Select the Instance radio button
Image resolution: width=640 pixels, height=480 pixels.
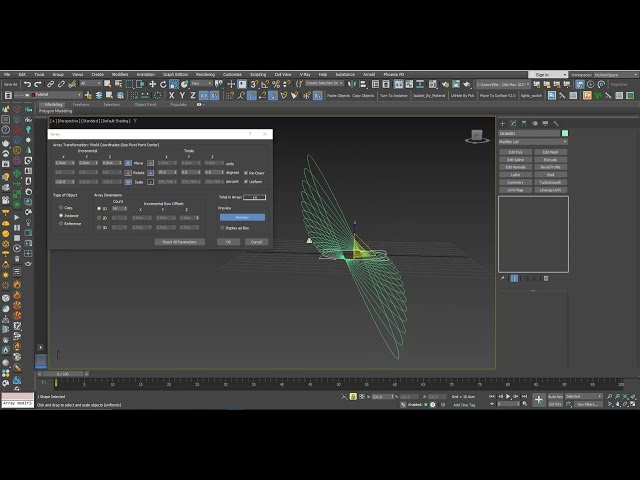[x=61, y=216]
